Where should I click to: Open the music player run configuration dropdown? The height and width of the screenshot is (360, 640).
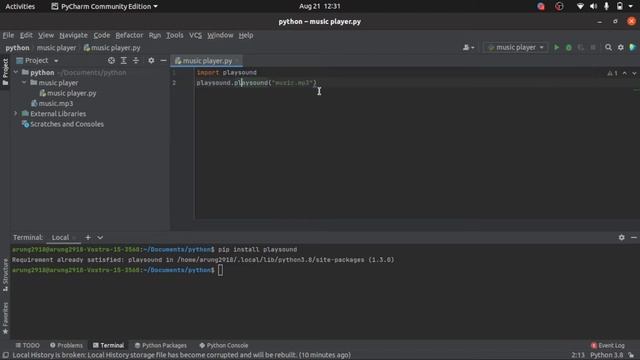coord(516,48)
